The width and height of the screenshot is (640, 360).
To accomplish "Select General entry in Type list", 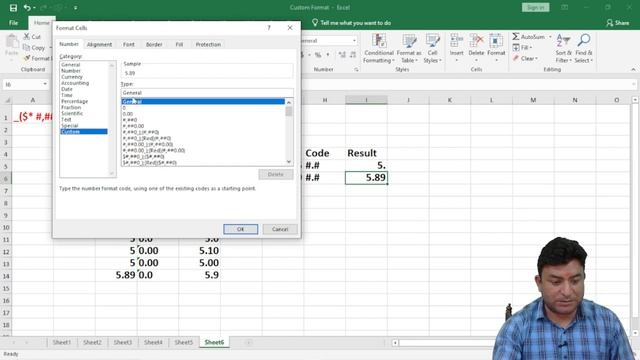I will click(x=203, y=102).
